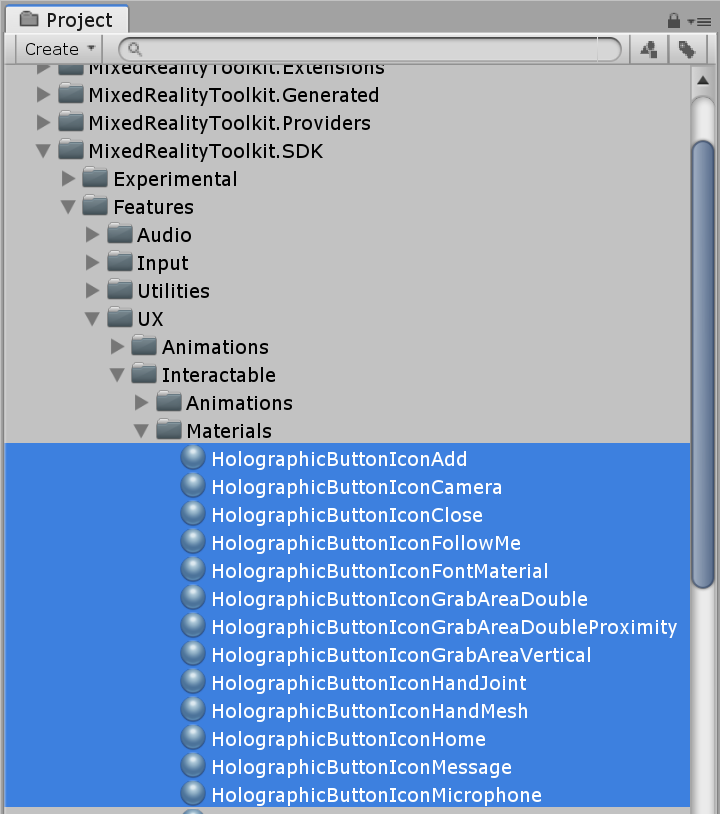This screenshot has height=814, width=720.
Task: Click the vertical scrollbar thumb
Action: point(703,364)
